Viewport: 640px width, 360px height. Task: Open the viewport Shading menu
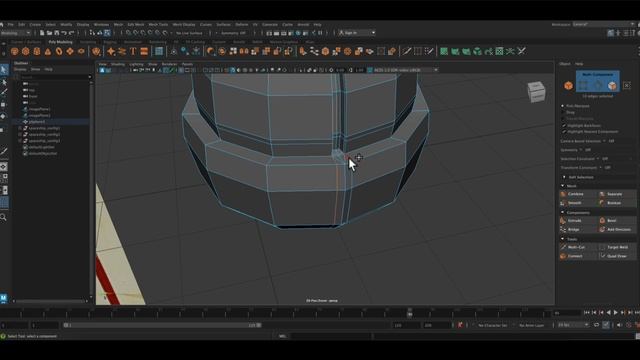pyautogui.click(x=118, y=64)
